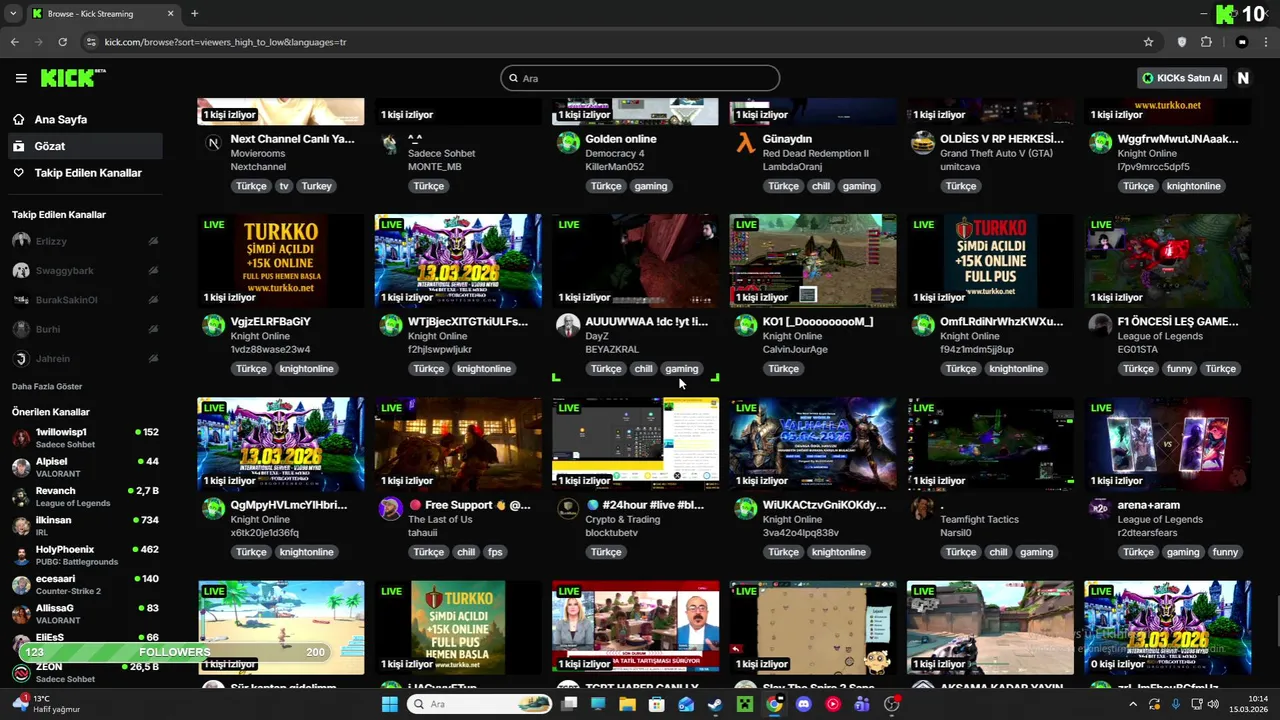
Task: Bookmark this page with the star icon
Action: tap(1149, 42)
